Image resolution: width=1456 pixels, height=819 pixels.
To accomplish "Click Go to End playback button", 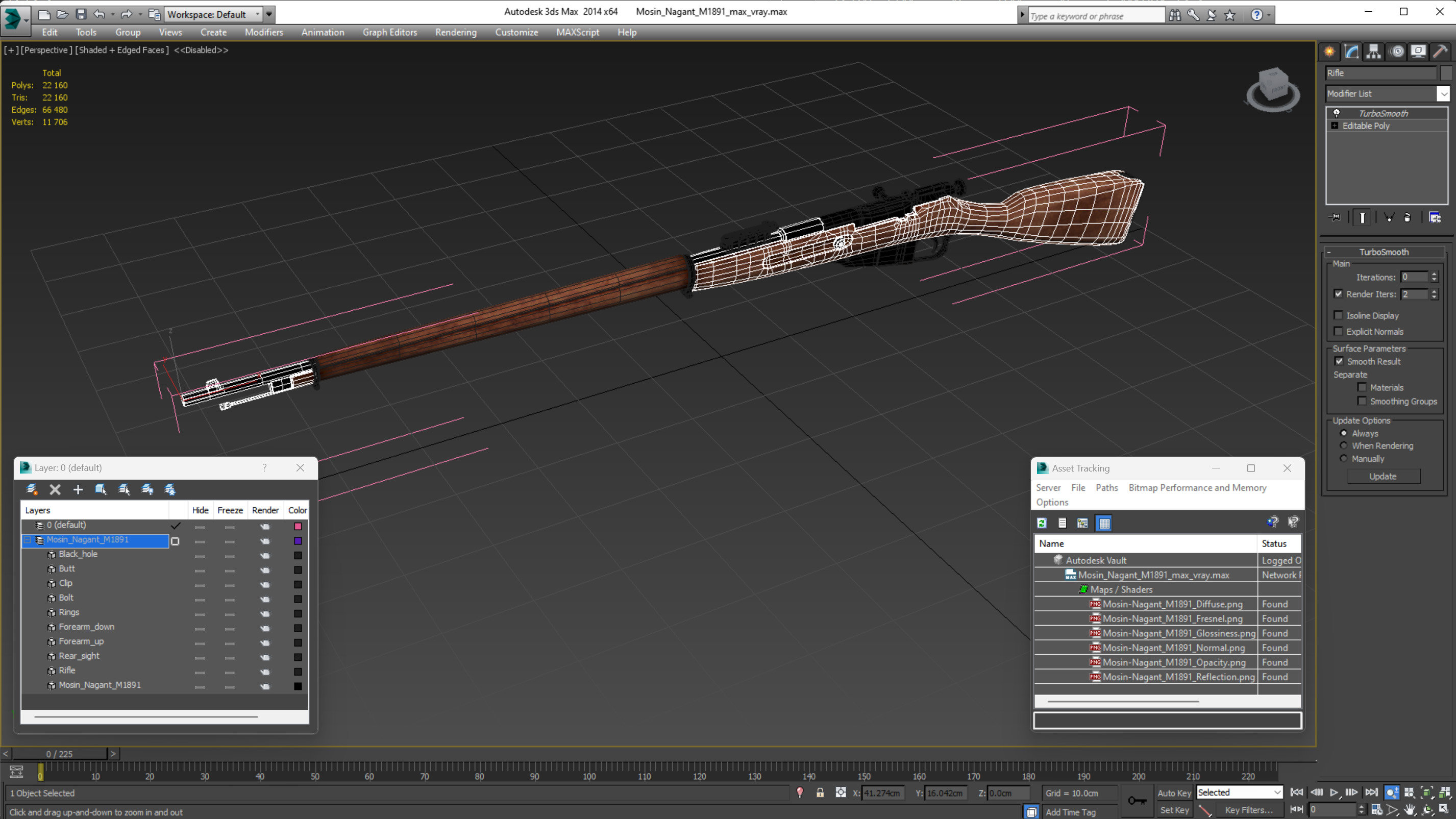I will [1371, 792].
